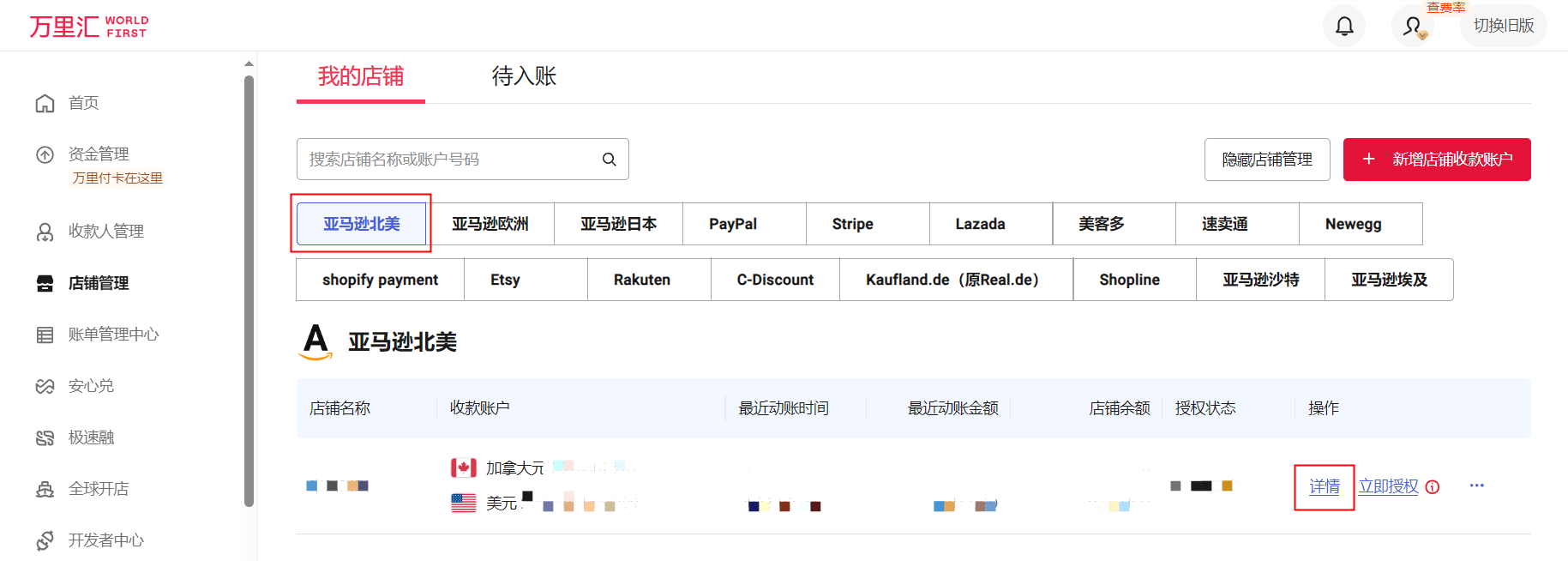Open 收款人管理 in the sidebar
1568x561 pixels.
(105, 232)
